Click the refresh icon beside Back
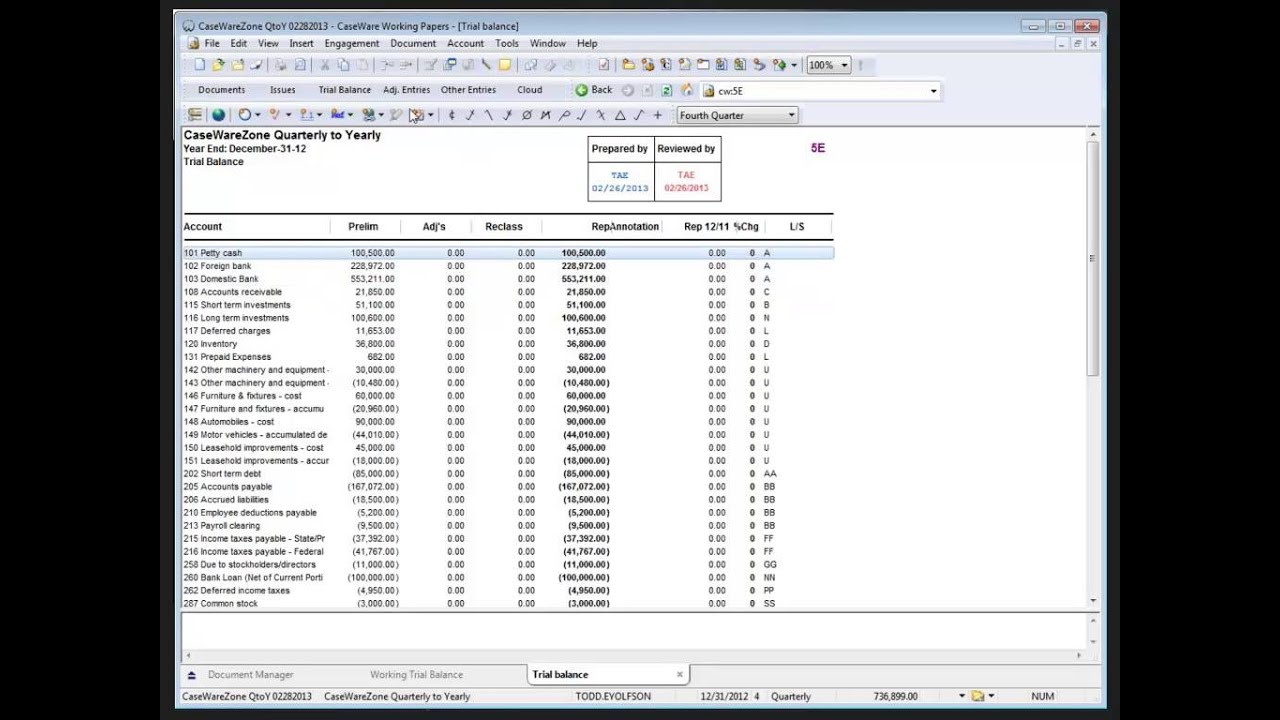 (666, 90)
